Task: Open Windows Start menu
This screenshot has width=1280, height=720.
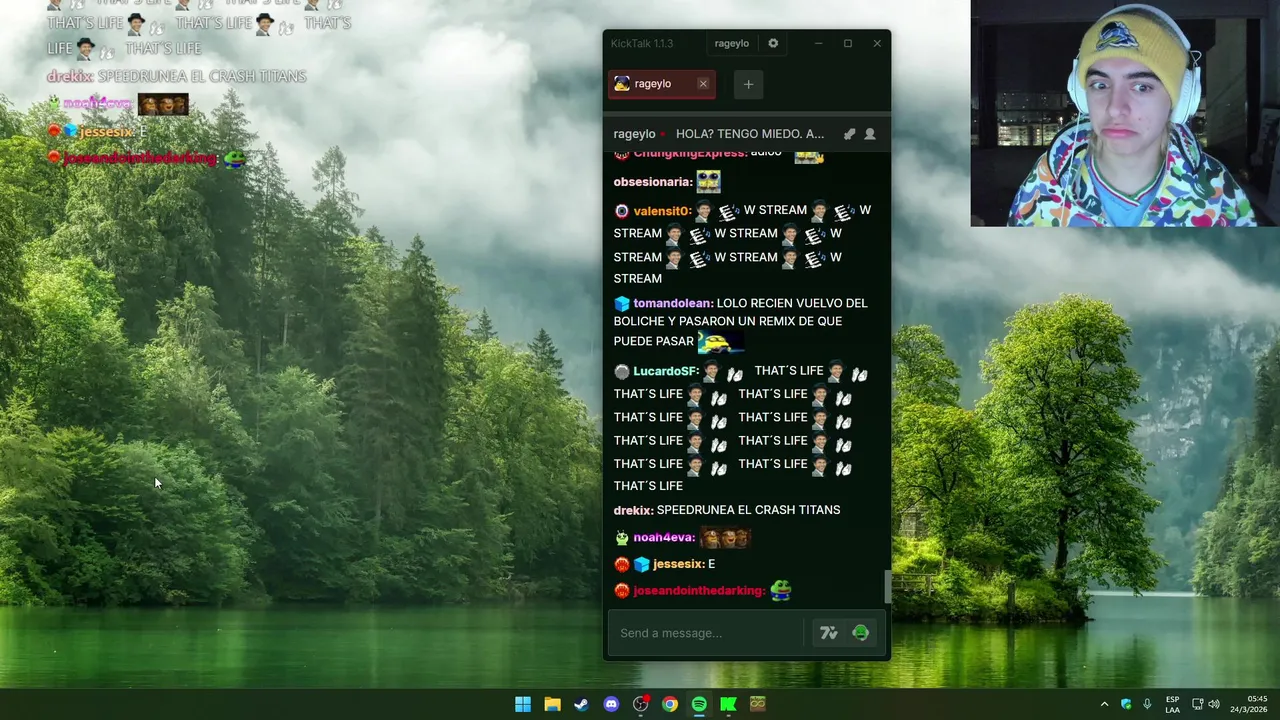Action: click(523, 704)
